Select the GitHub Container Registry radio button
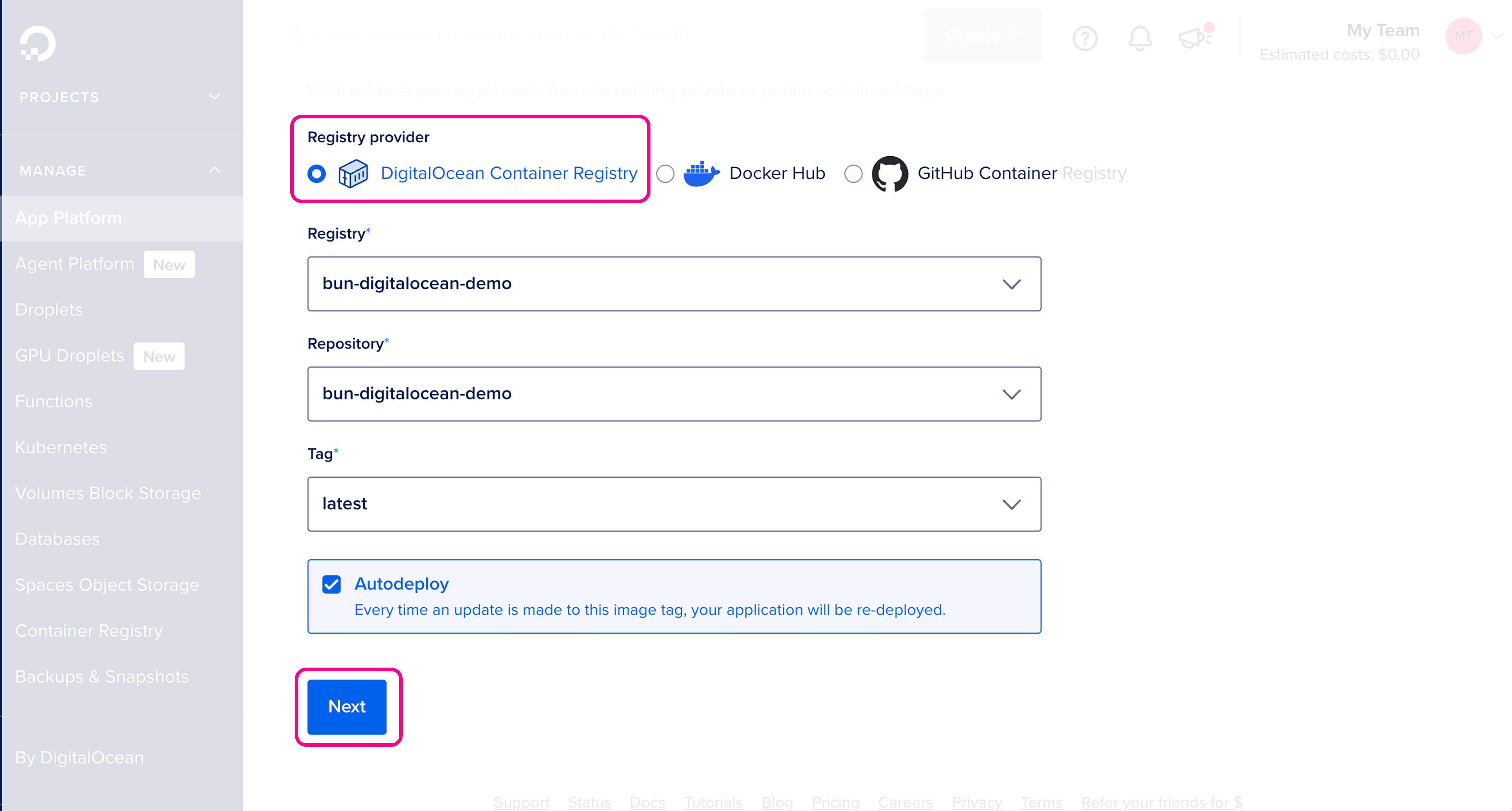 [x=854, y=173]
